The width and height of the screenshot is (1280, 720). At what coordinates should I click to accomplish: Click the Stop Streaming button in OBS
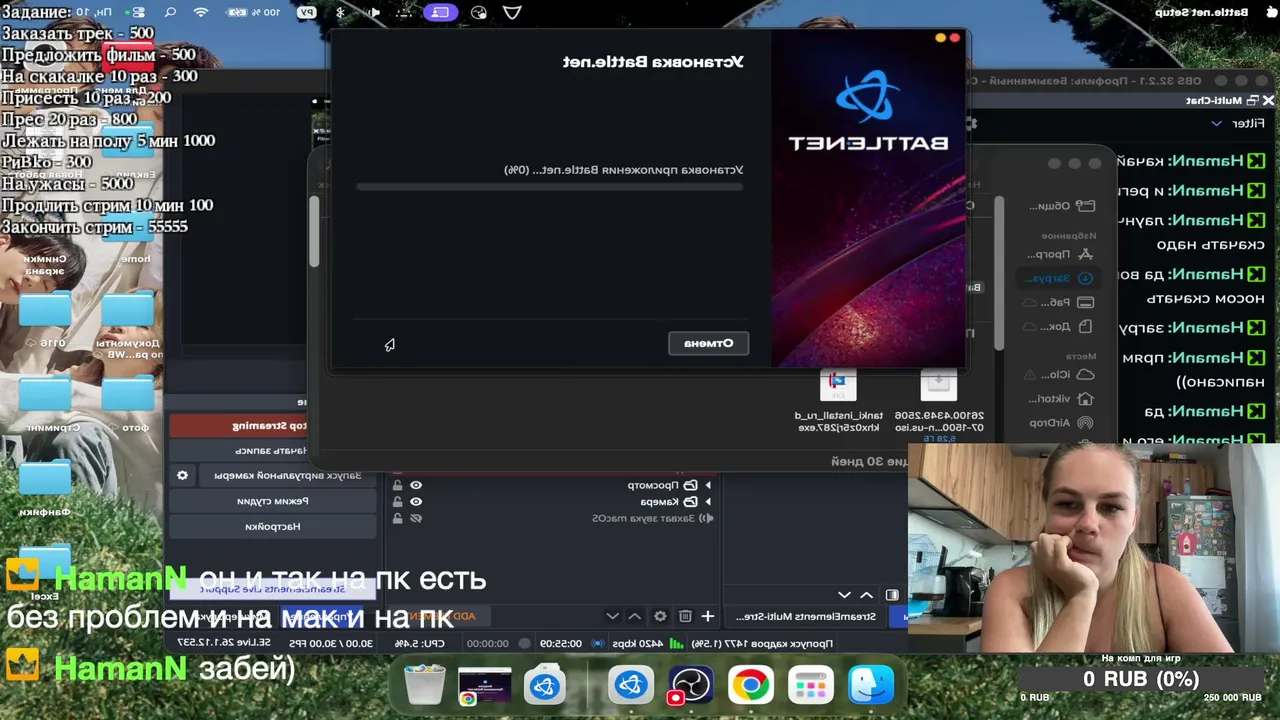(x=239, y=425)
